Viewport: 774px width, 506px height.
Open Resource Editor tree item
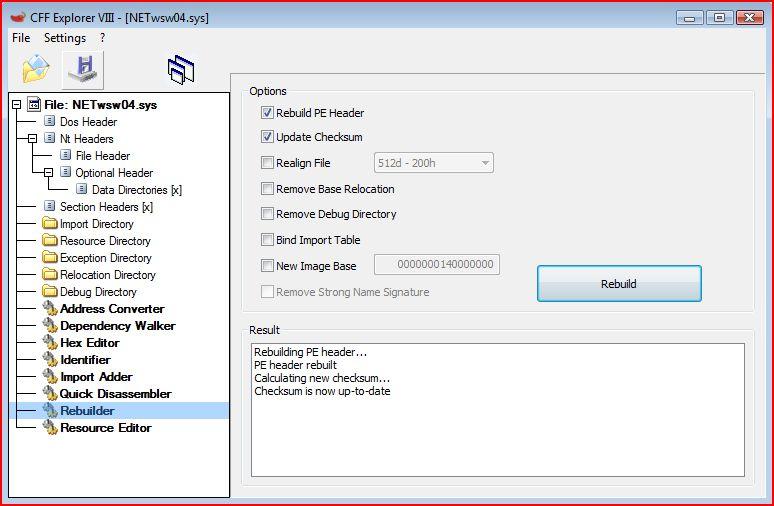pos(106,428)
